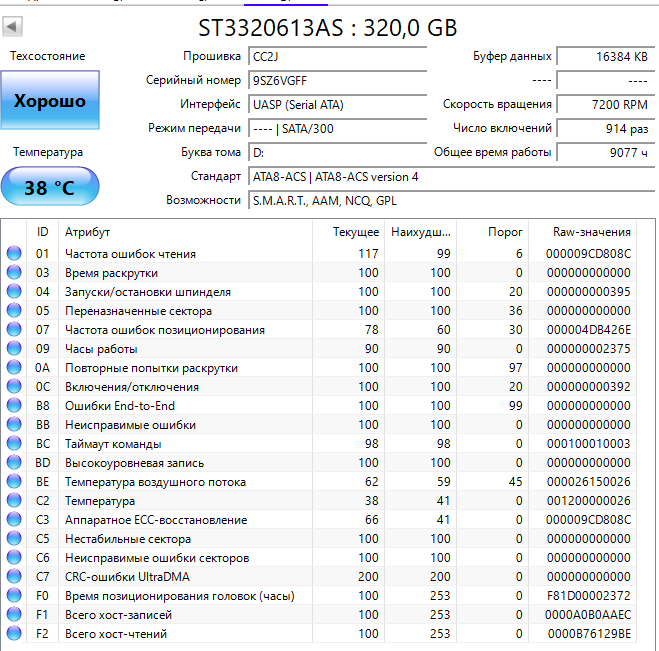Click status orb beside Часы работы row

(14, 348)
